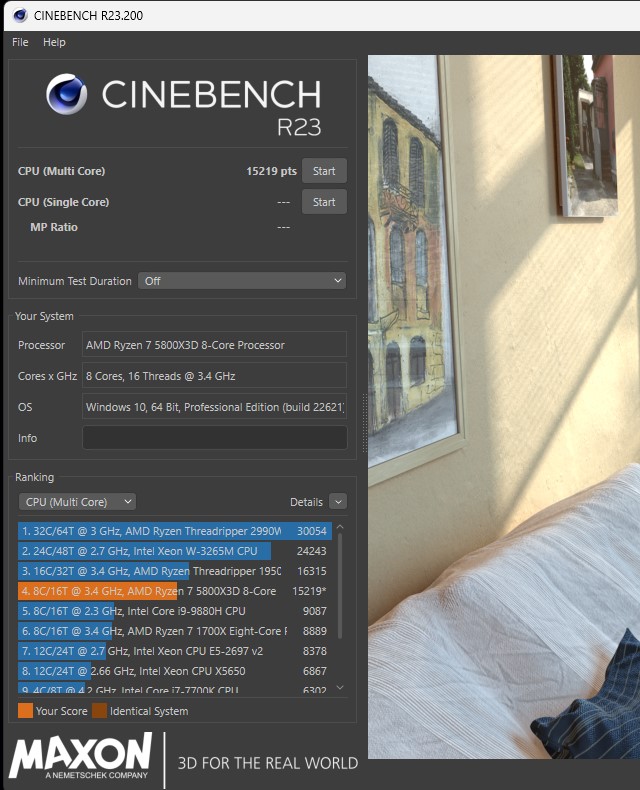640x790 pixels.
Task: Open the File menu
Action: (20, 42)
